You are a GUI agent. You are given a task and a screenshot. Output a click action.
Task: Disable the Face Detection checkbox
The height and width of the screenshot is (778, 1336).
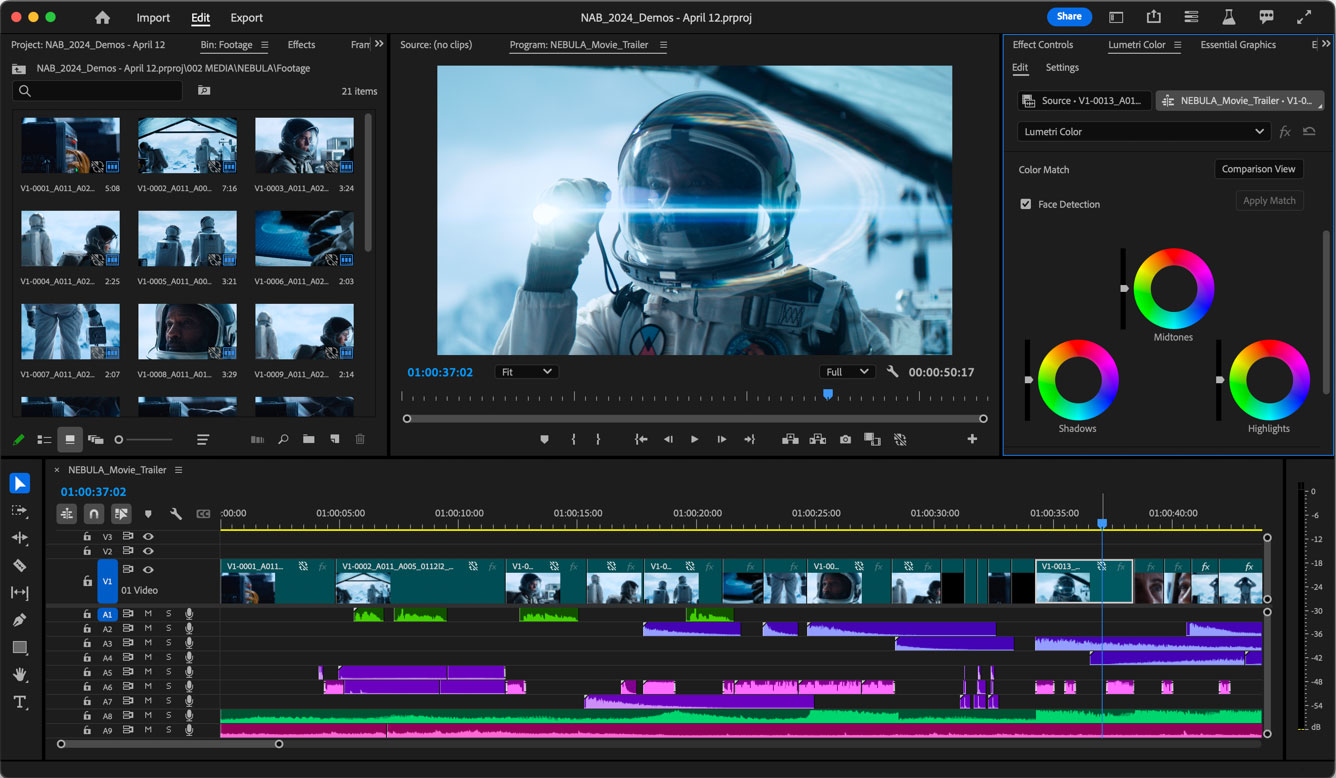[x=1025, y=204]
